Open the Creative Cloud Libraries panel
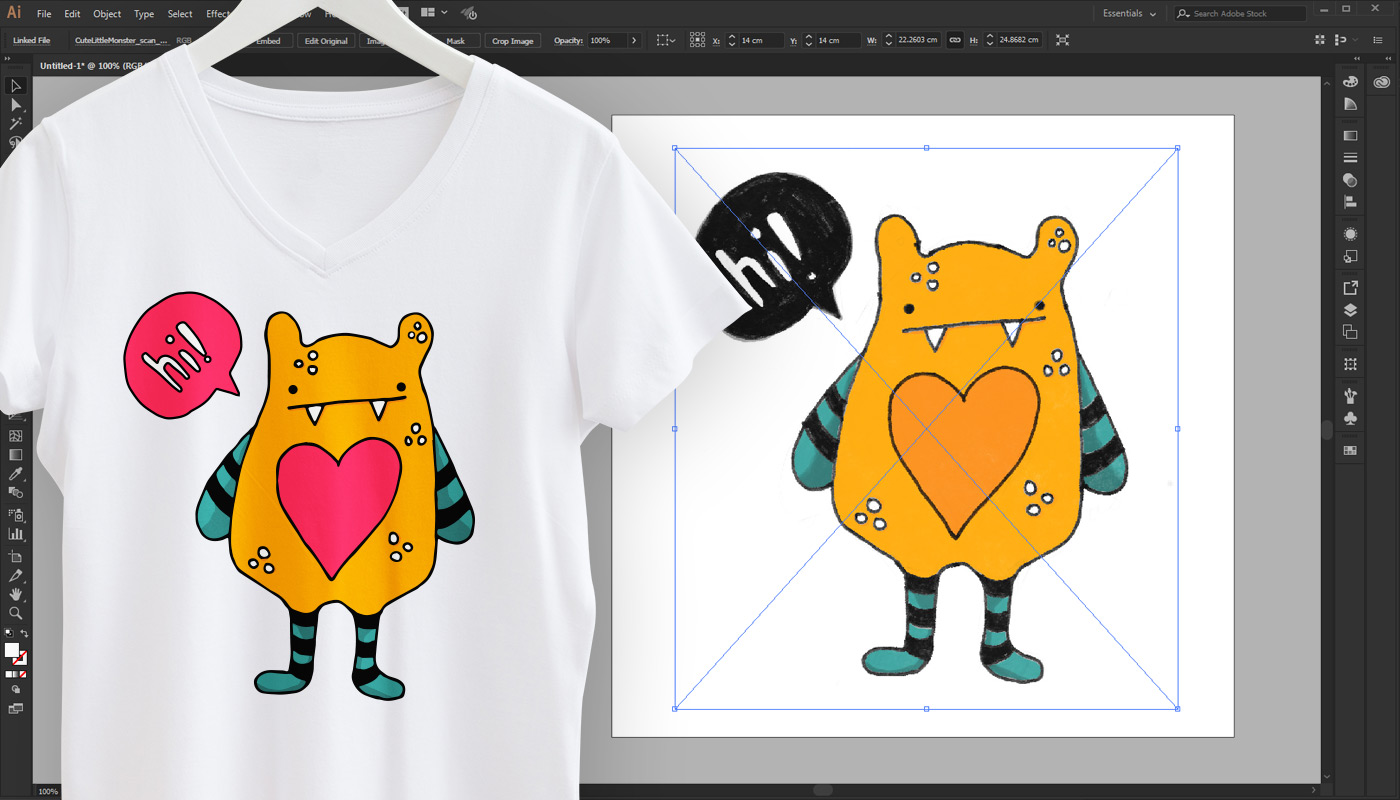 point(1383,82)
